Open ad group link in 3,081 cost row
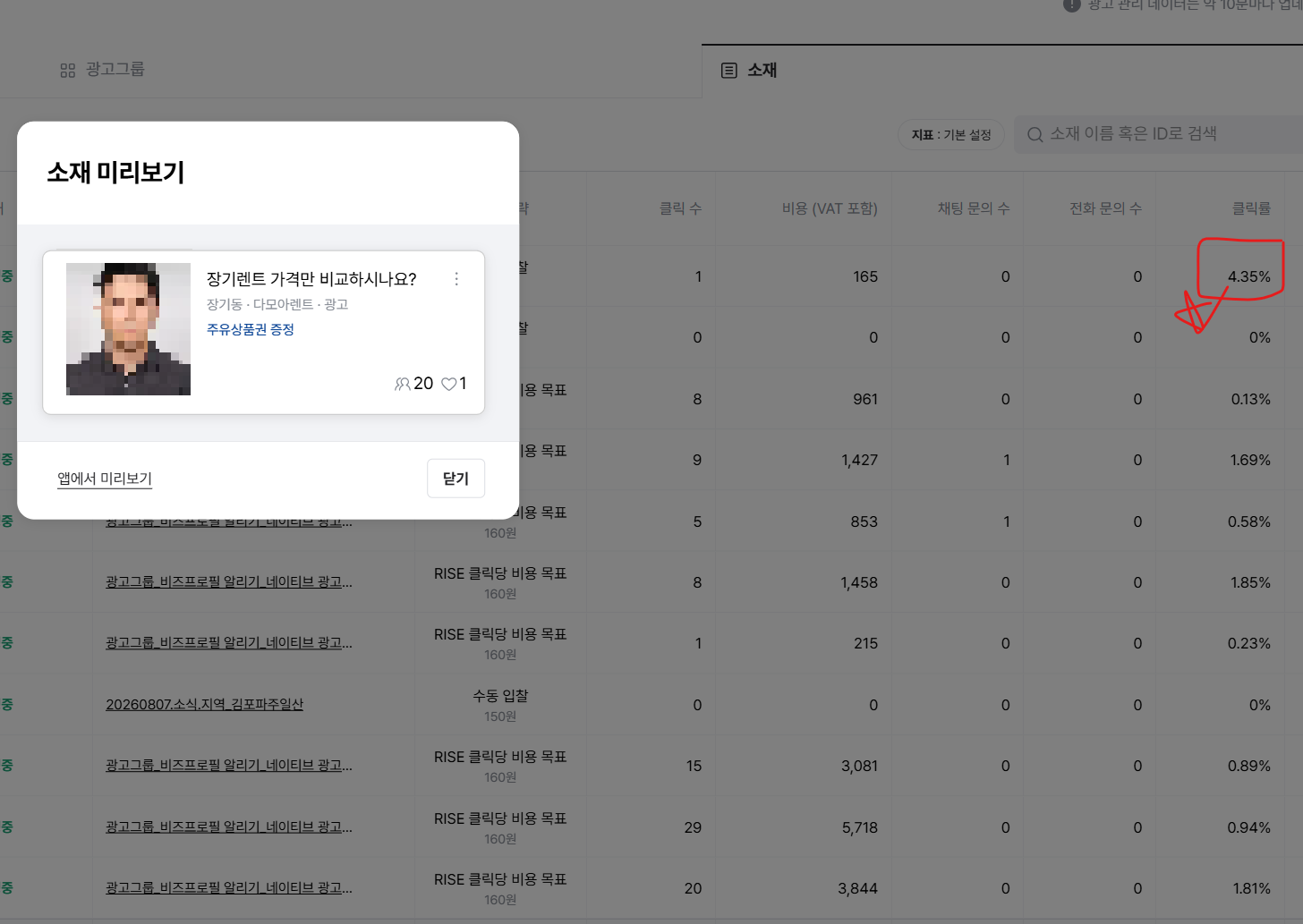The height and width of the screenshot is (924, 1303). (229, 766)
